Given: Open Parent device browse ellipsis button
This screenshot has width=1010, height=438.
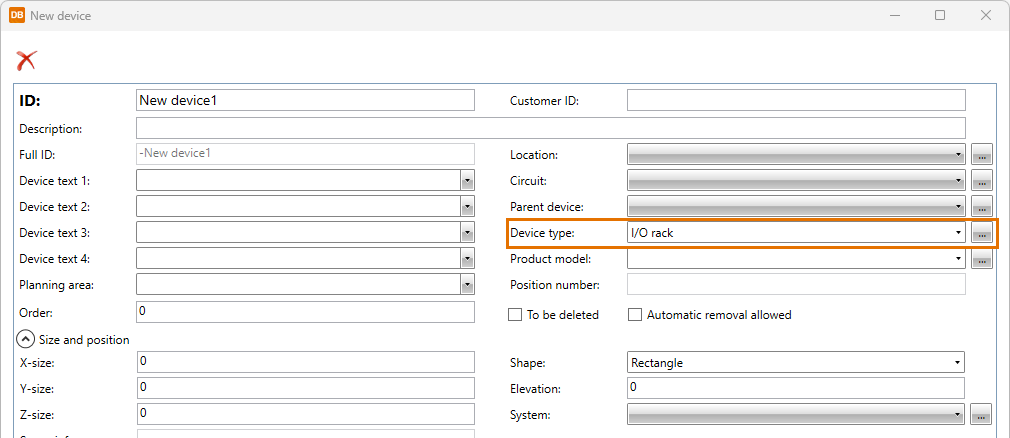Looking at the screenshot, I should click(x=981, y=207).
